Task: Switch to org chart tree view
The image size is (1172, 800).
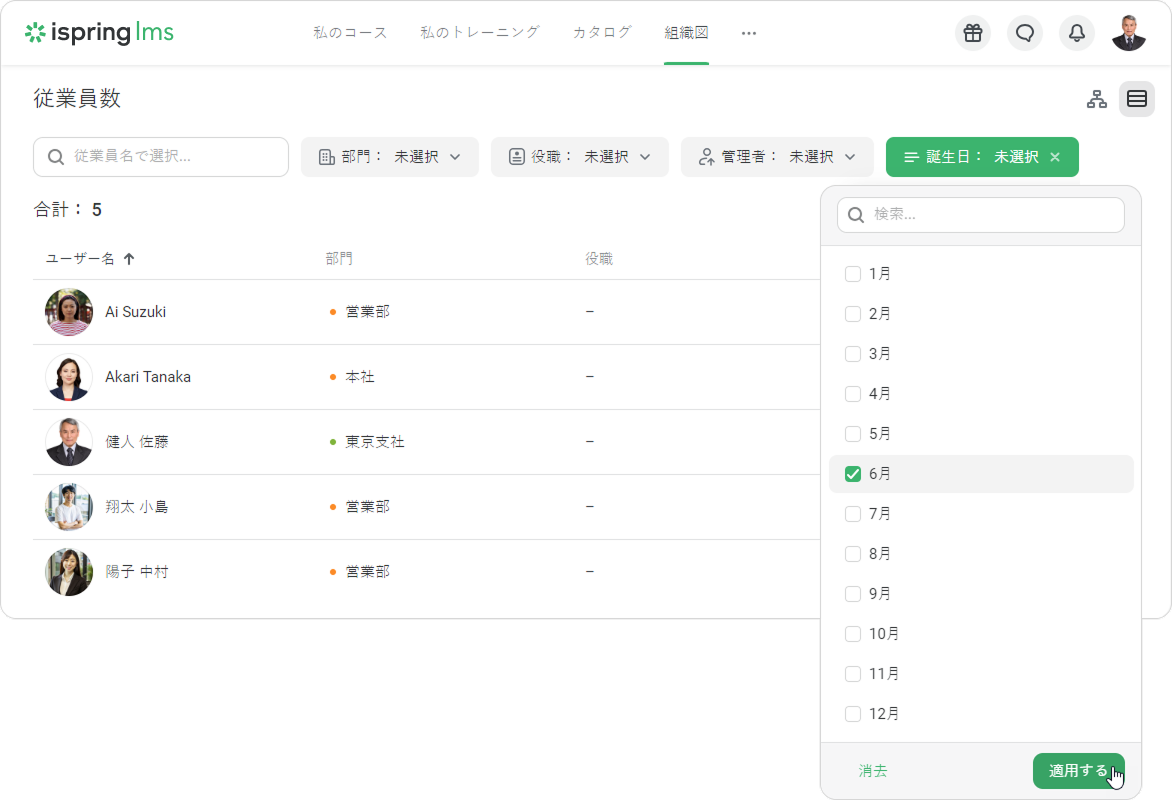Action: pyautogui.click(x=1097, y=99)
